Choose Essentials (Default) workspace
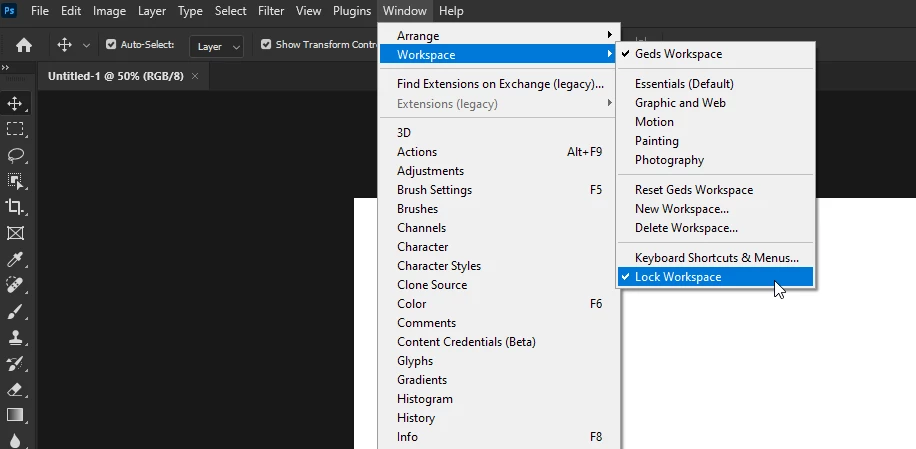The image size is (916, 449). coord(715,84)
